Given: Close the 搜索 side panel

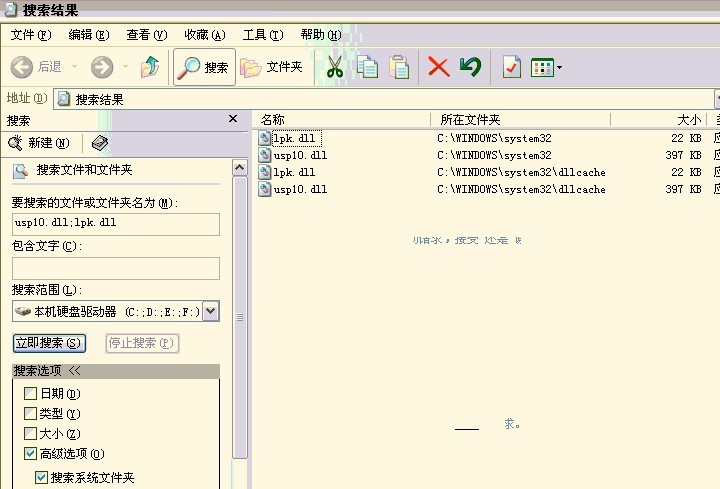Looking at the screenshot, I should click(x=233, y=119).
